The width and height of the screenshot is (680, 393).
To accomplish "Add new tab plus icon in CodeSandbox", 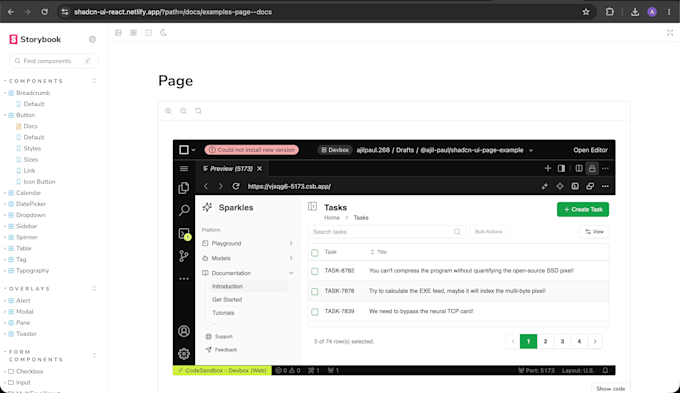I will (x=548, y=168).
